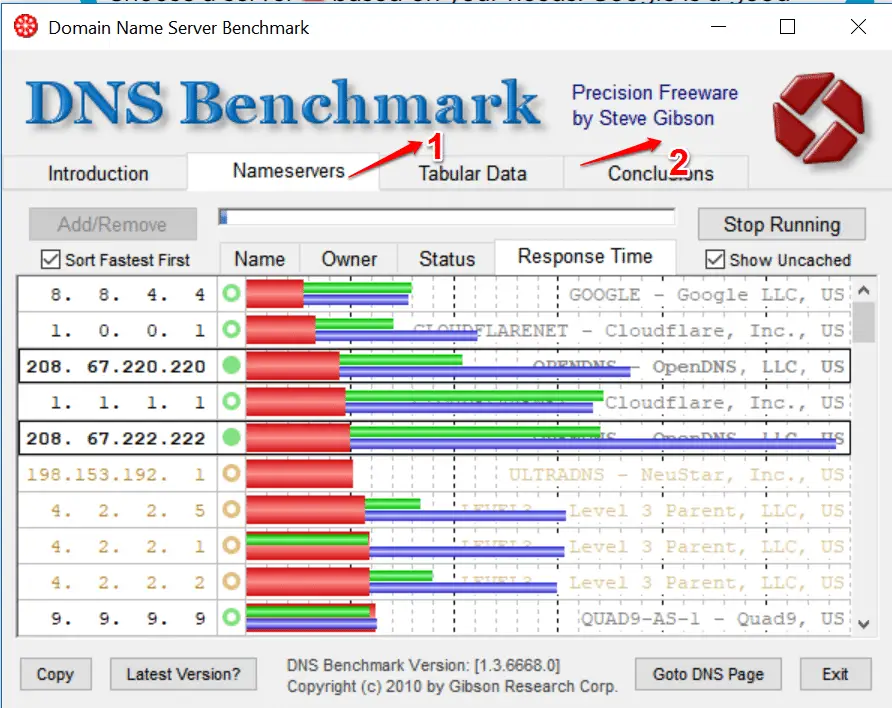Viewport: 892px width, 708px height.
Task: Minimize the Domain Name Server Benchmark window
Action: 718,27
